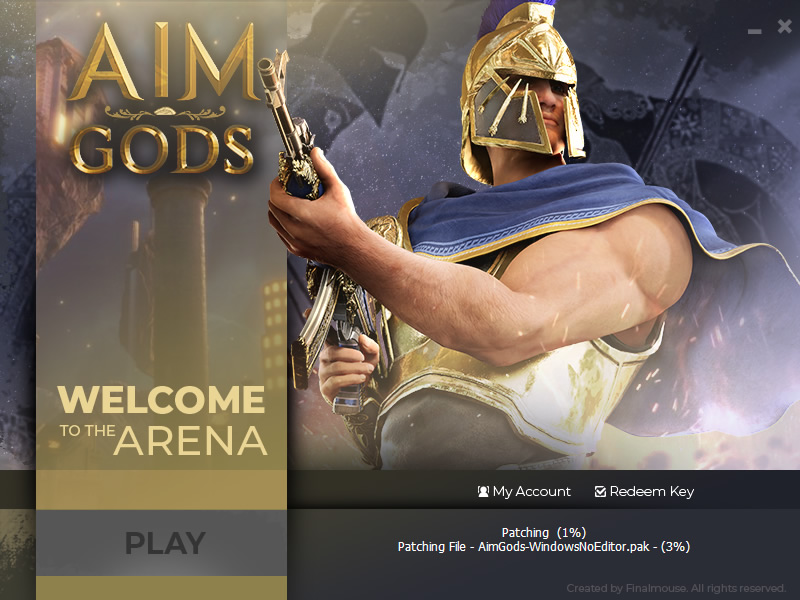800x600 pixels.
Task: Open the Redeem Key link
Action: point(644,491)
